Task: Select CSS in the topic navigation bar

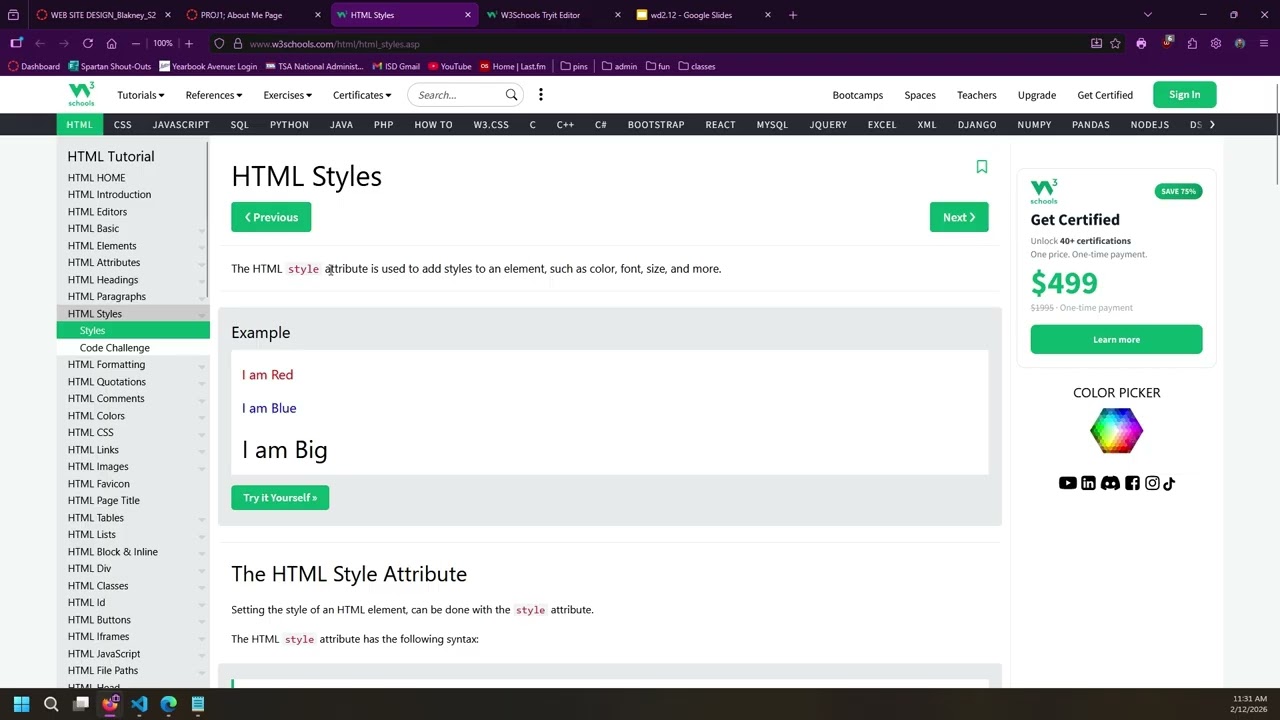Action: tap(123, 125)
